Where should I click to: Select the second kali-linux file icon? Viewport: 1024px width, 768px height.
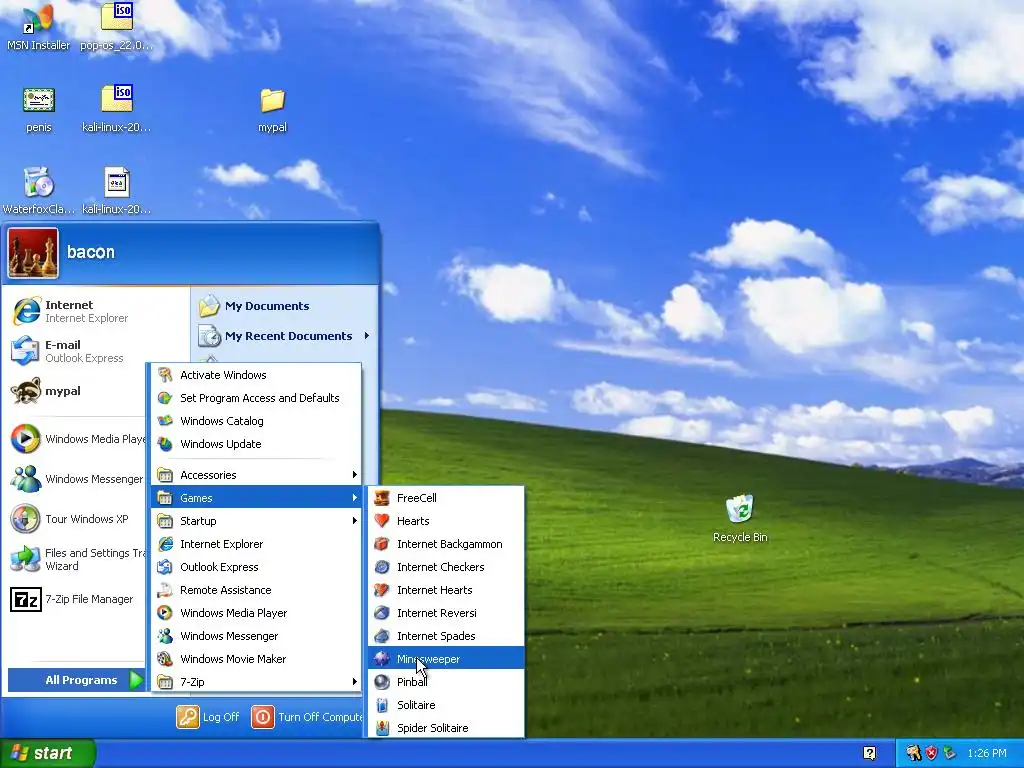point(116,191)
